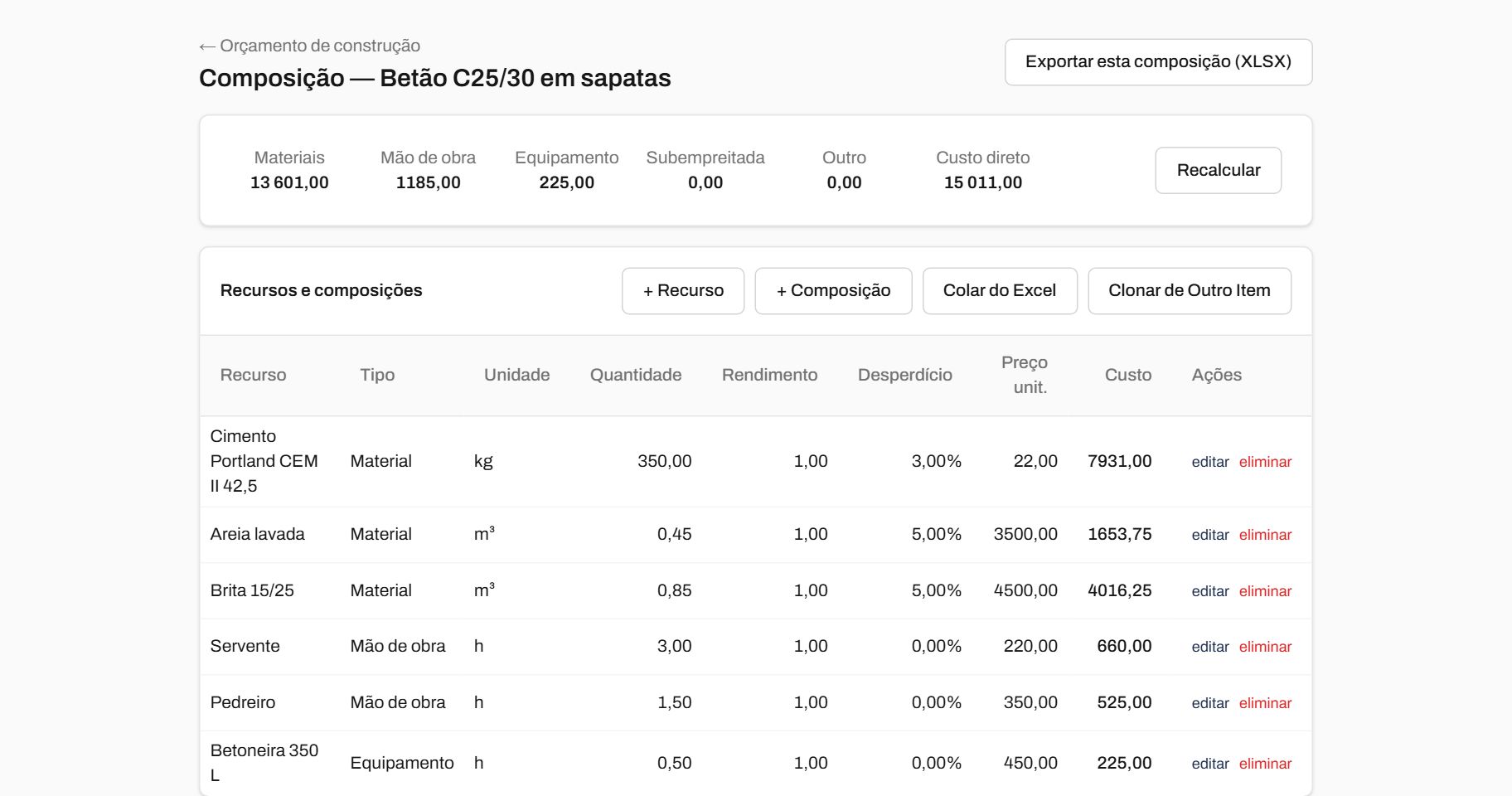Edit the Pedreiro row
1512x796 pixels.
pyautogui.click(x=1210, y=703)
